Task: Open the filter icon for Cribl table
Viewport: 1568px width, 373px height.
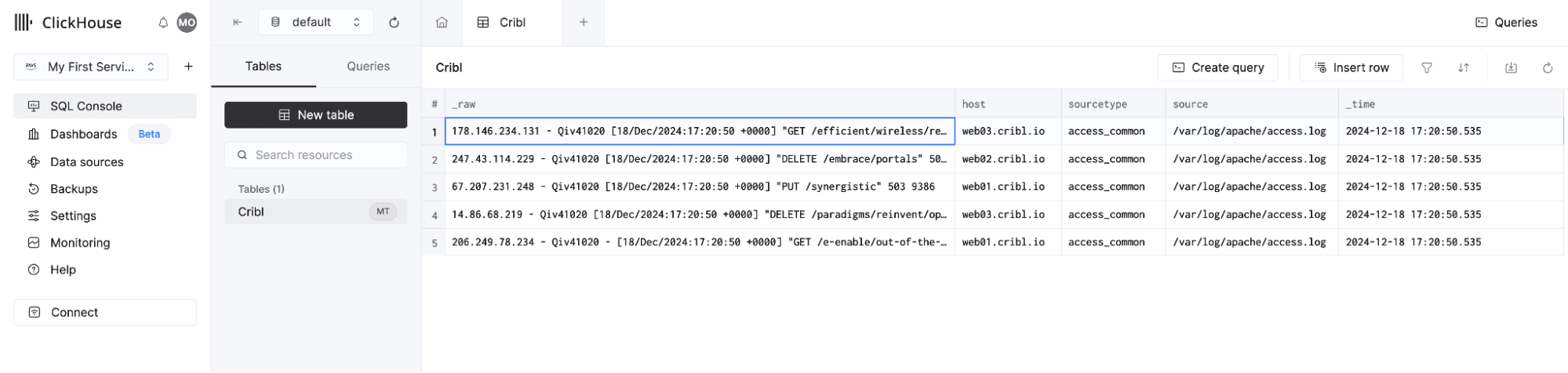Action: coord(1427,68)
